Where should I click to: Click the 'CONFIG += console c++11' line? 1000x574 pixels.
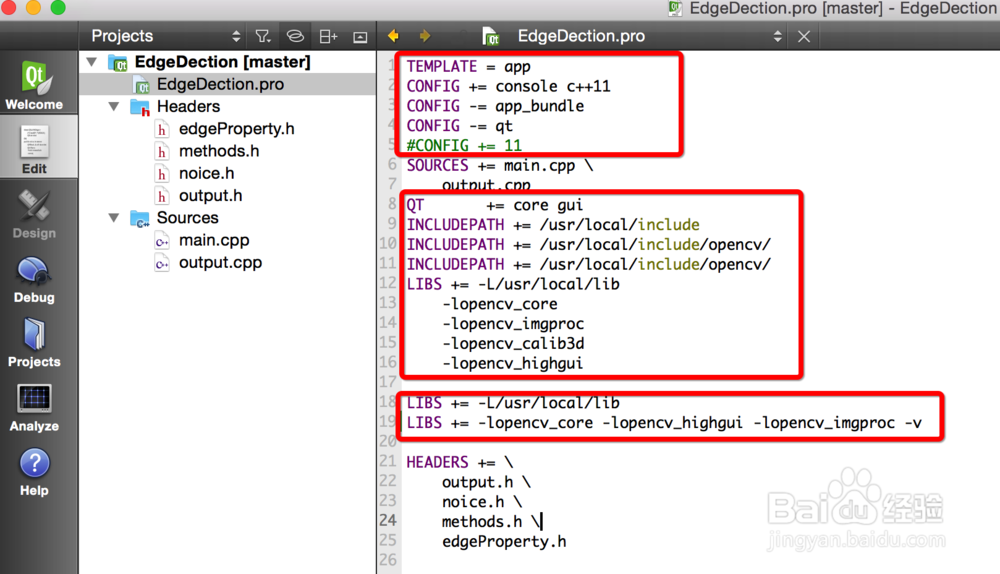508,86
